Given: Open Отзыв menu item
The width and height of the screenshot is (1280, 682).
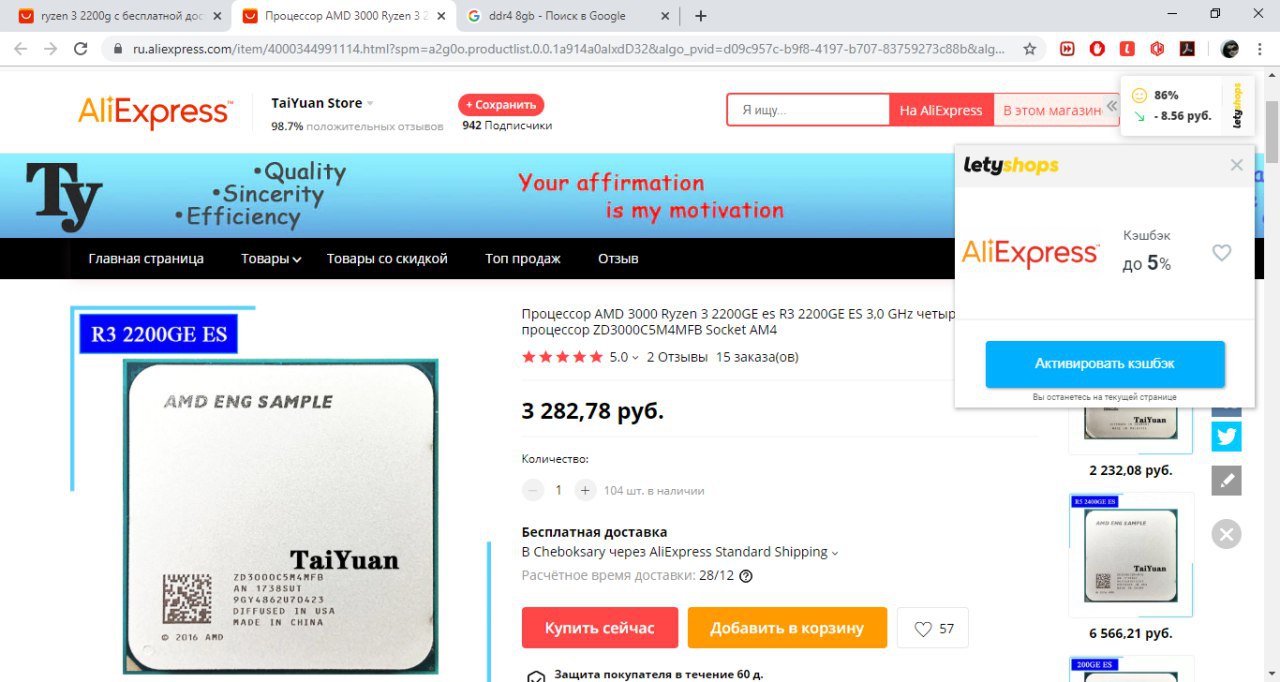Looking at the screenshot, I should point(618,258).
